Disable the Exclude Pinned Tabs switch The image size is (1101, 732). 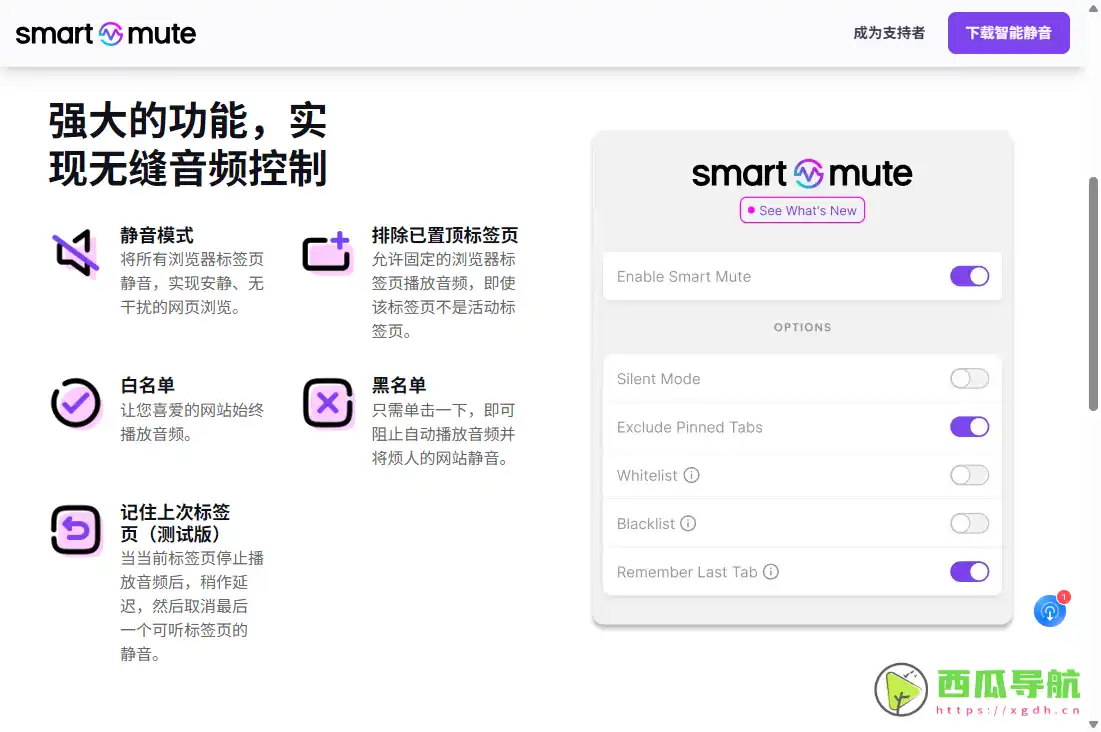[969, 426]
